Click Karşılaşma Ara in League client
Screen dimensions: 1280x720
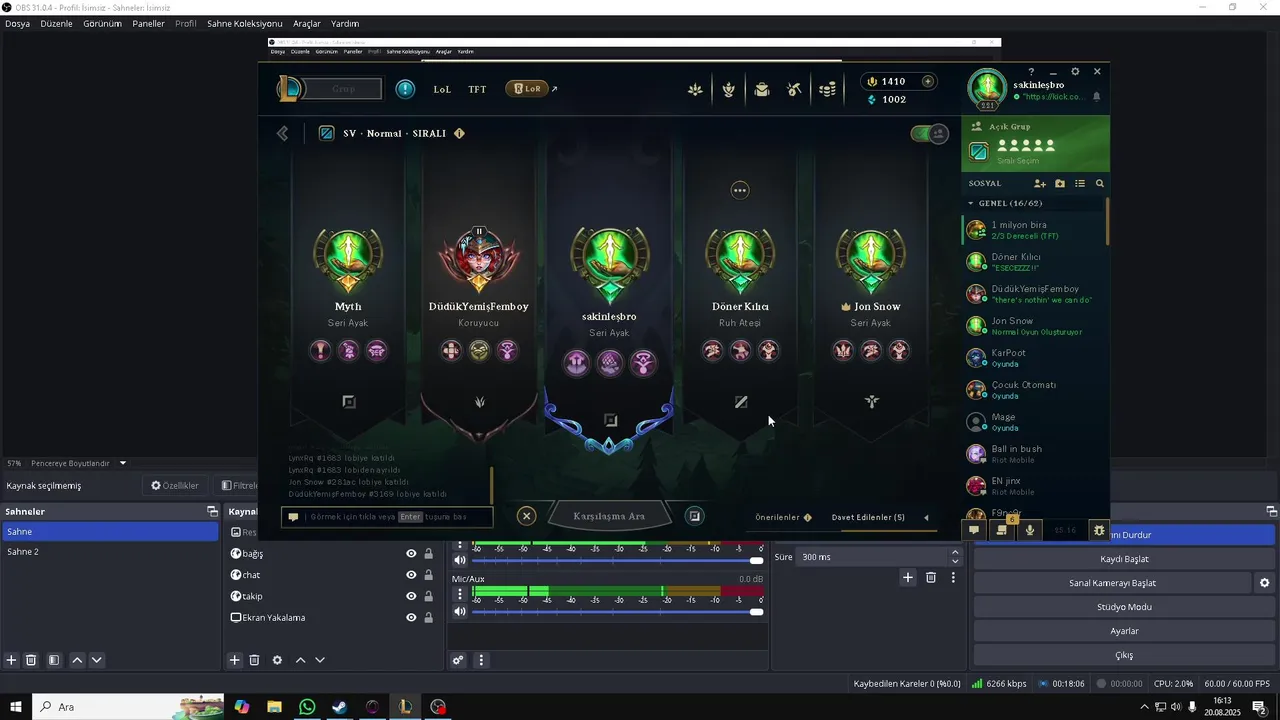(x=608, y=516)
